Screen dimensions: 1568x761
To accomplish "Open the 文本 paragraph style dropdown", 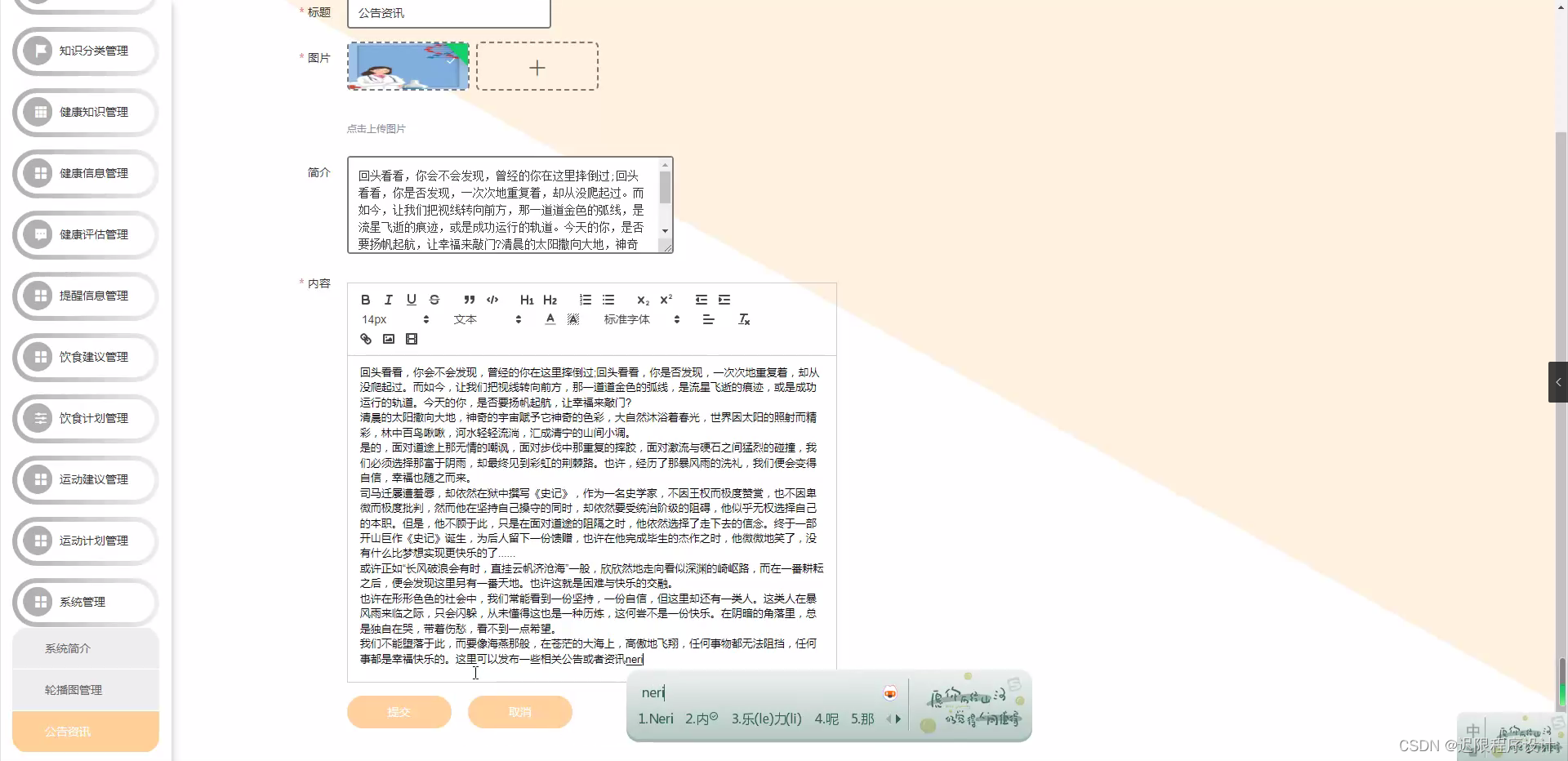I will pyautogui.click(x=486, y=319).
